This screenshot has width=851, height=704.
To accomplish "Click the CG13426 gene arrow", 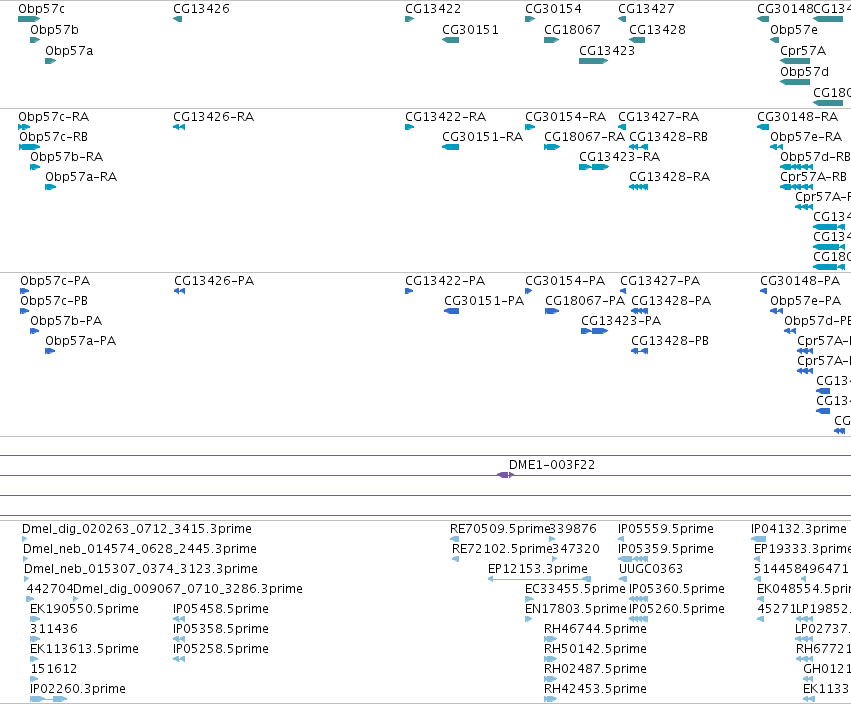I will (177, 19).
